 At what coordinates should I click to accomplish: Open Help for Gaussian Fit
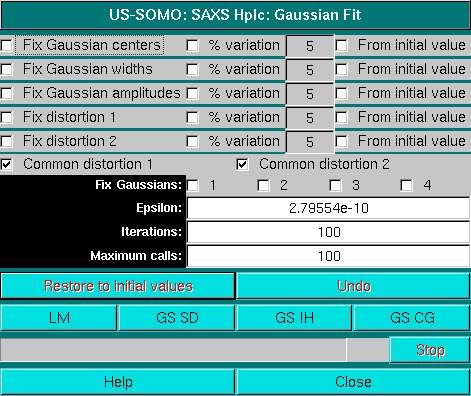point(118,382)
